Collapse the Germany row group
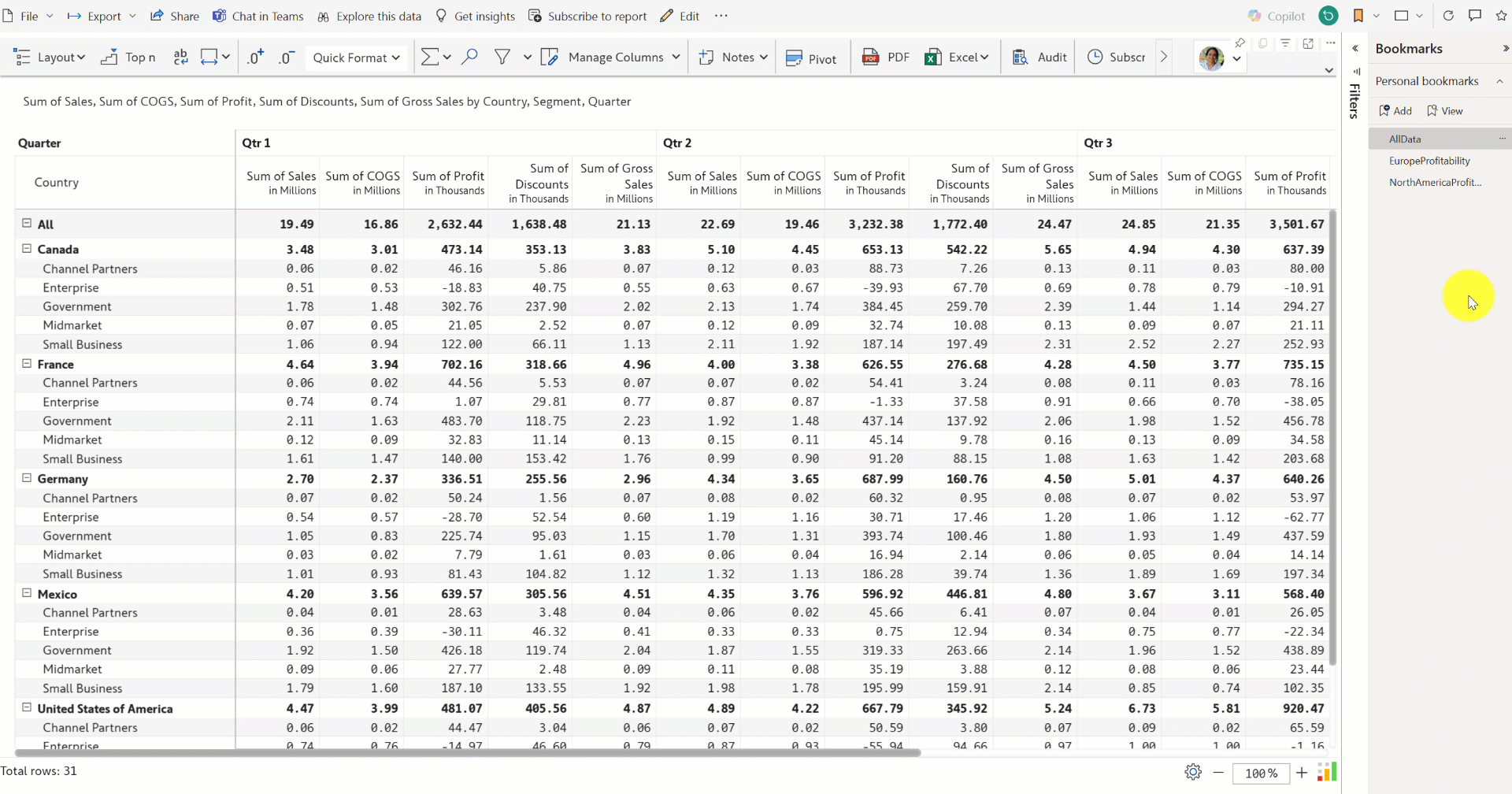The height and width of the screenshot is (794, 1512). coord(27,478)
